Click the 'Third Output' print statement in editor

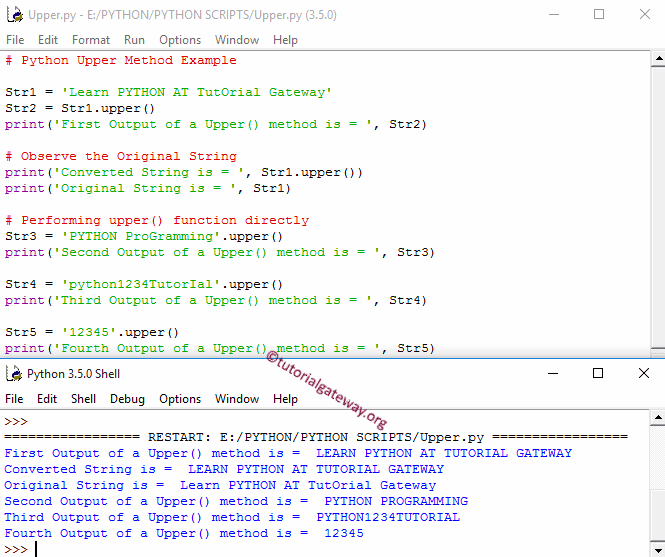(216, 300)
